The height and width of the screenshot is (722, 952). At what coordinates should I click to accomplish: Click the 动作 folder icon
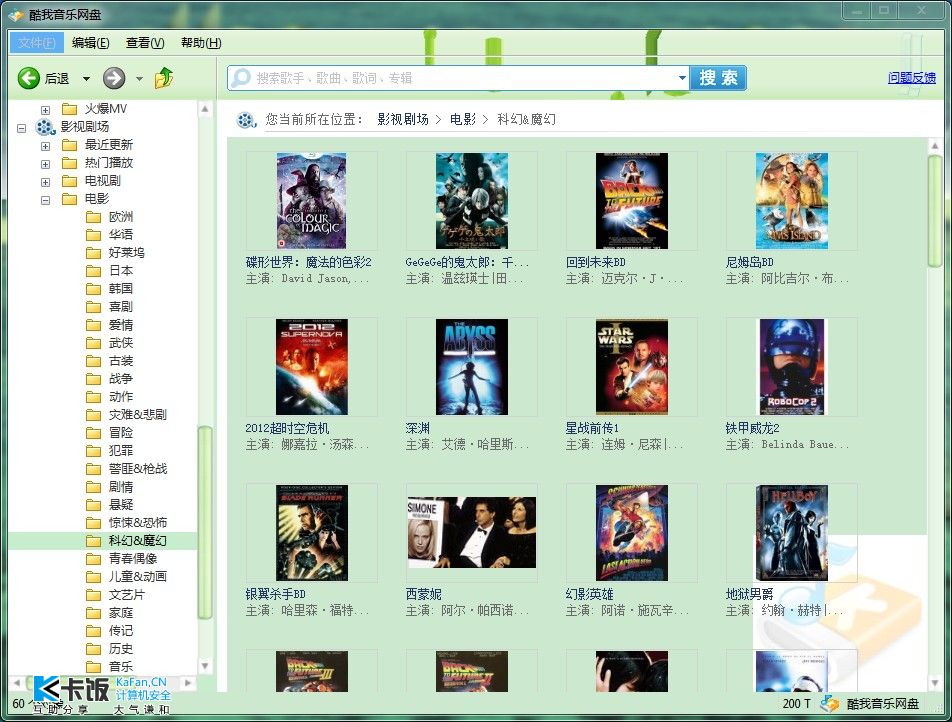click(x=94, y=397)
